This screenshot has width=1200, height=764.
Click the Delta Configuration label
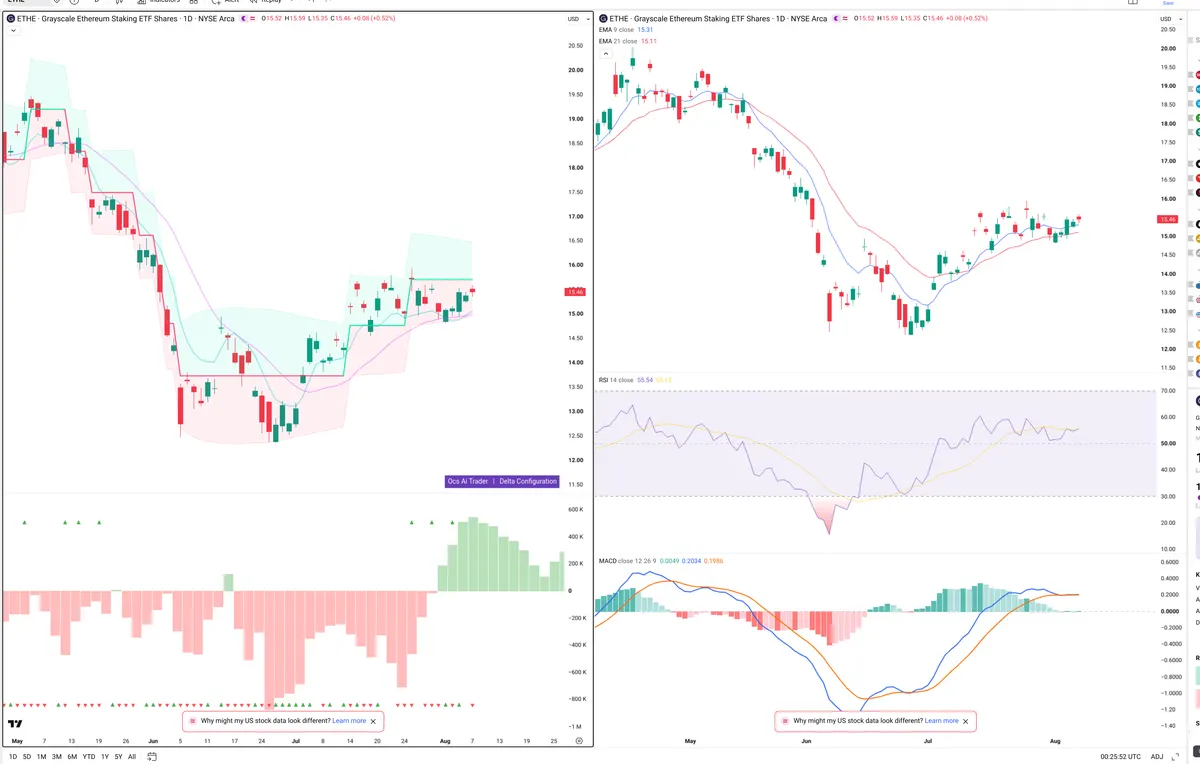528,481
